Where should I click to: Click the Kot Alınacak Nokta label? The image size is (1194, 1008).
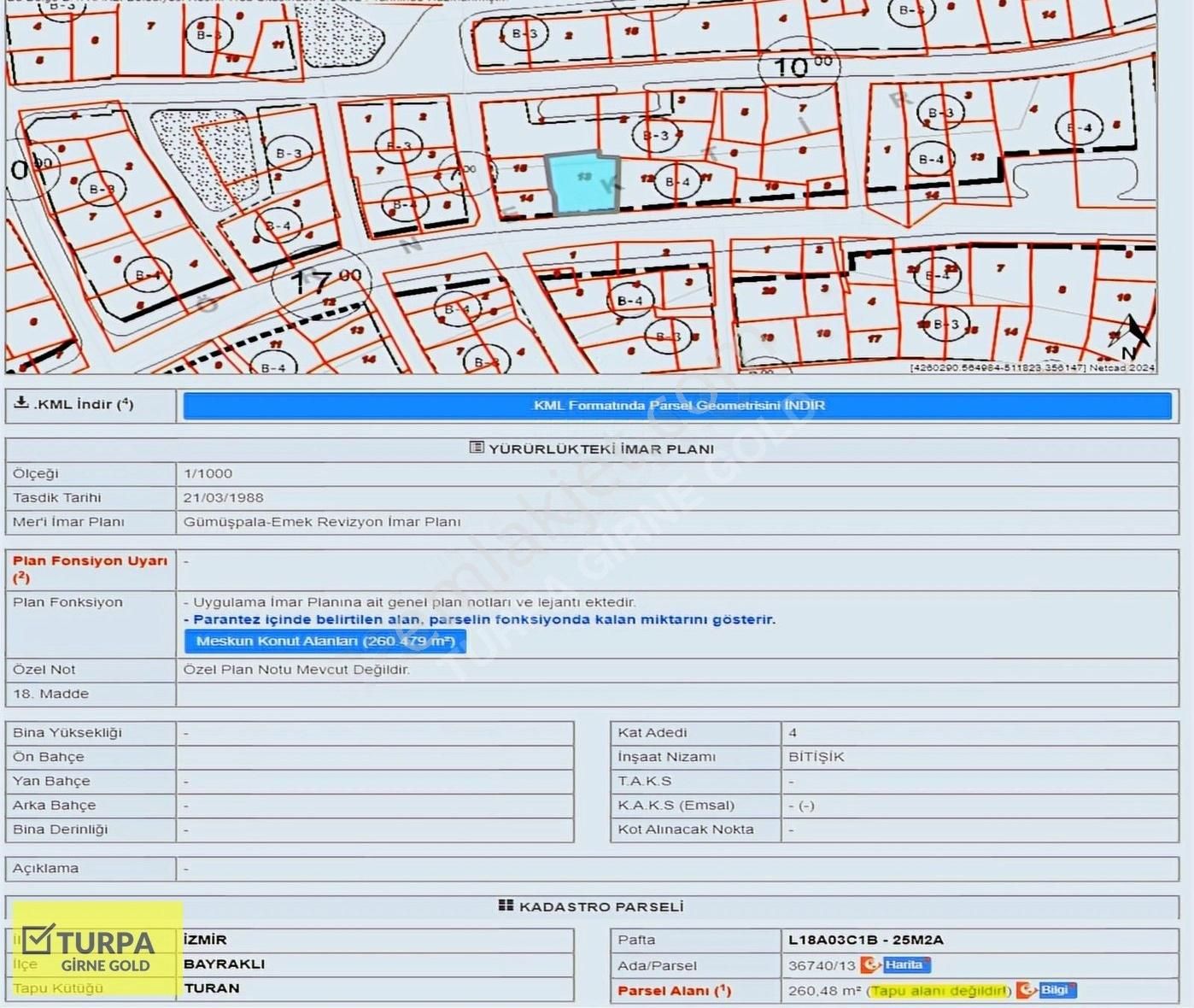pyautogui.click(x=686, y=829)
